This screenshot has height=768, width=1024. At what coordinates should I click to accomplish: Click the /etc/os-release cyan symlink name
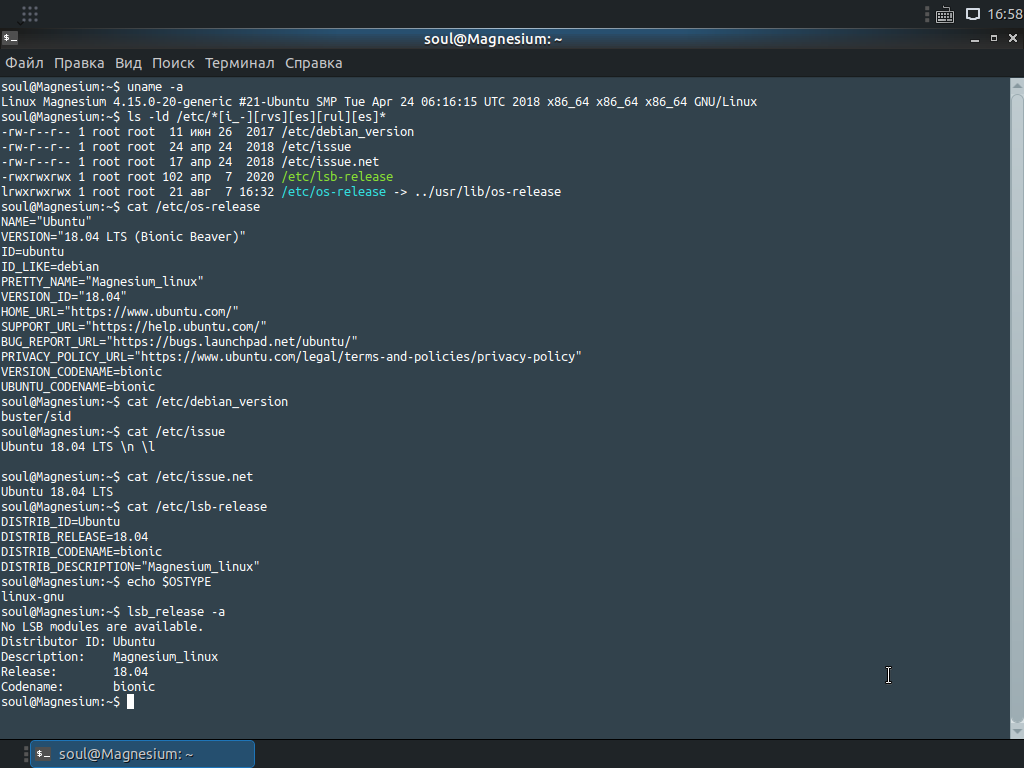point(334,192)
